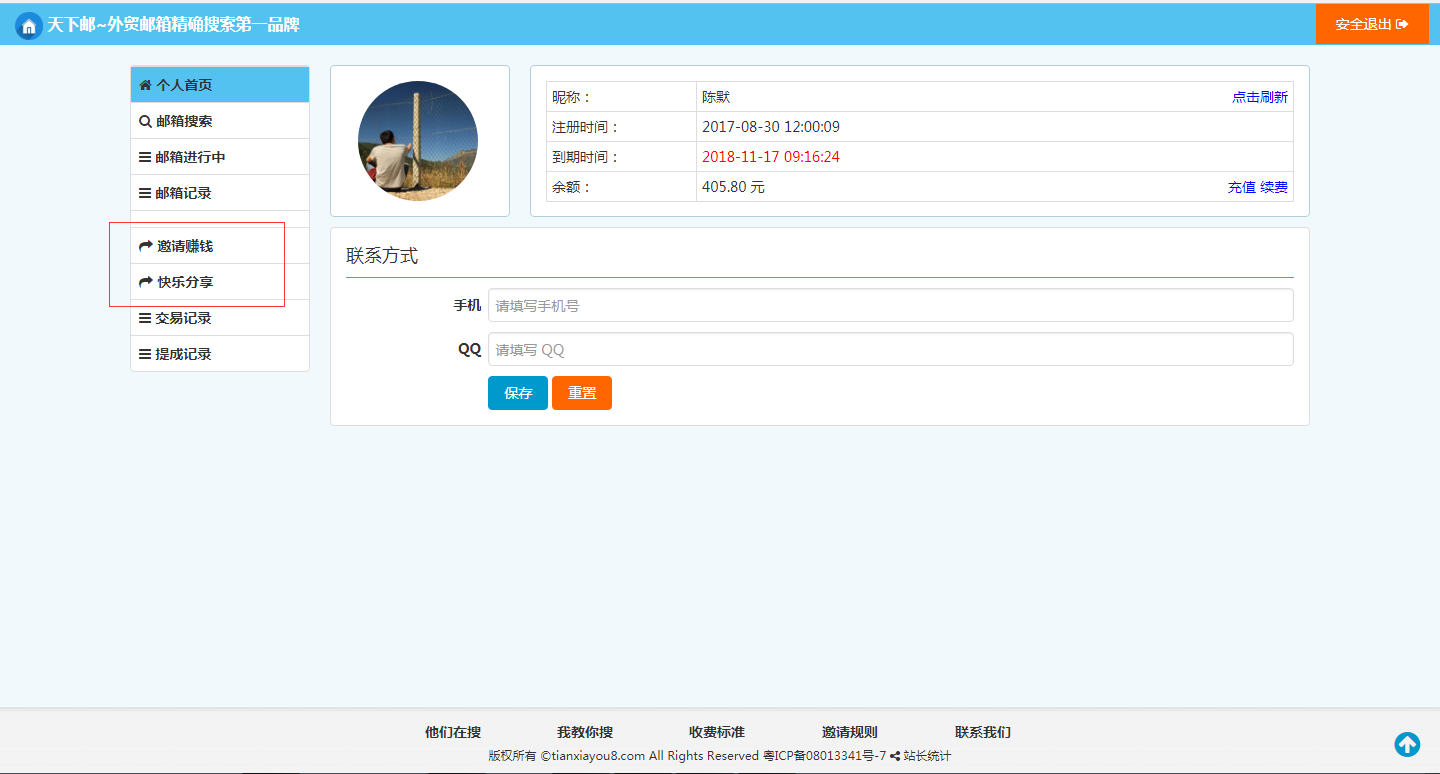Click the 充值 recharge link
The width and height of the screenshot is (1440, 774).
coord(1241,187)
